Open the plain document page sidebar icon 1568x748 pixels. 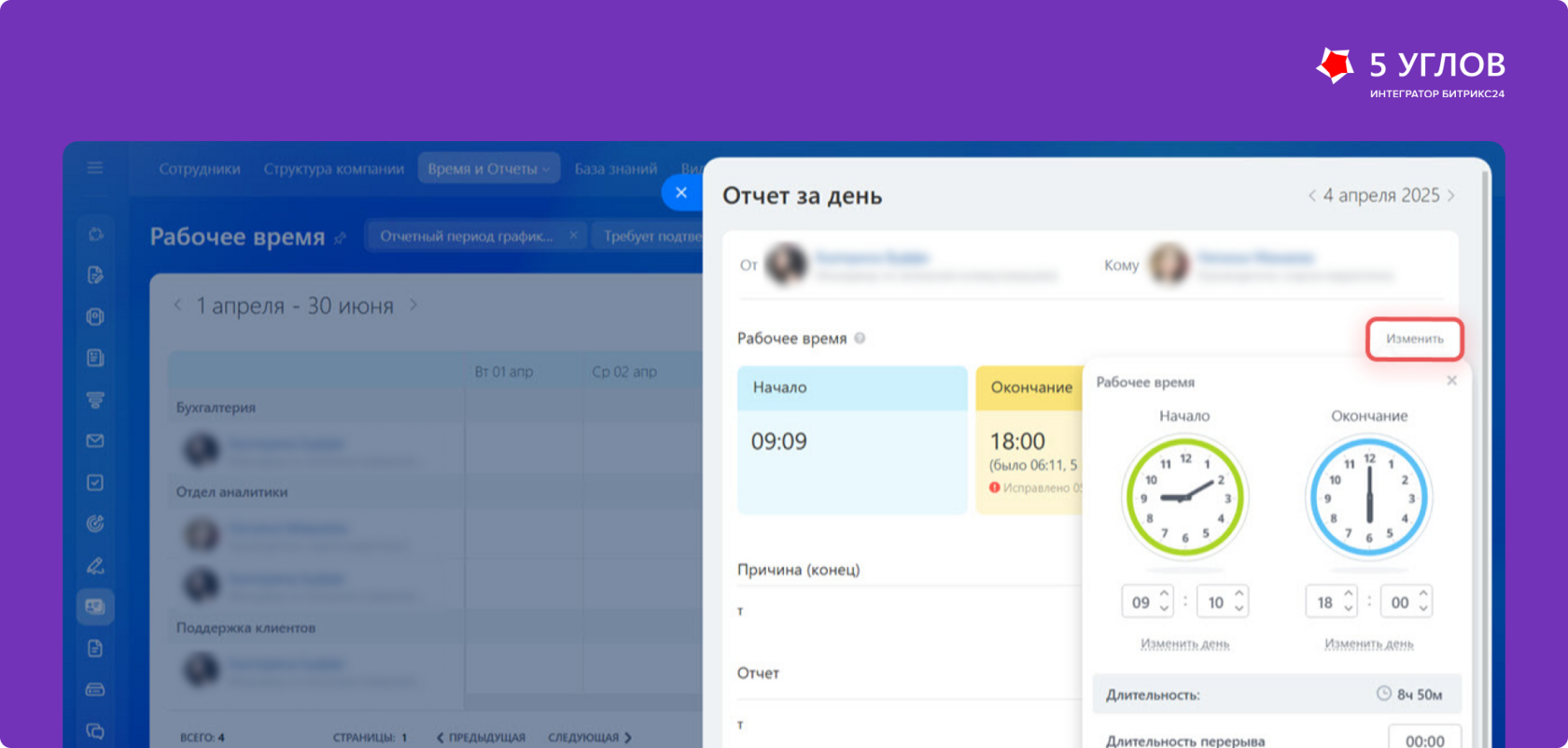tap(95, 648)
